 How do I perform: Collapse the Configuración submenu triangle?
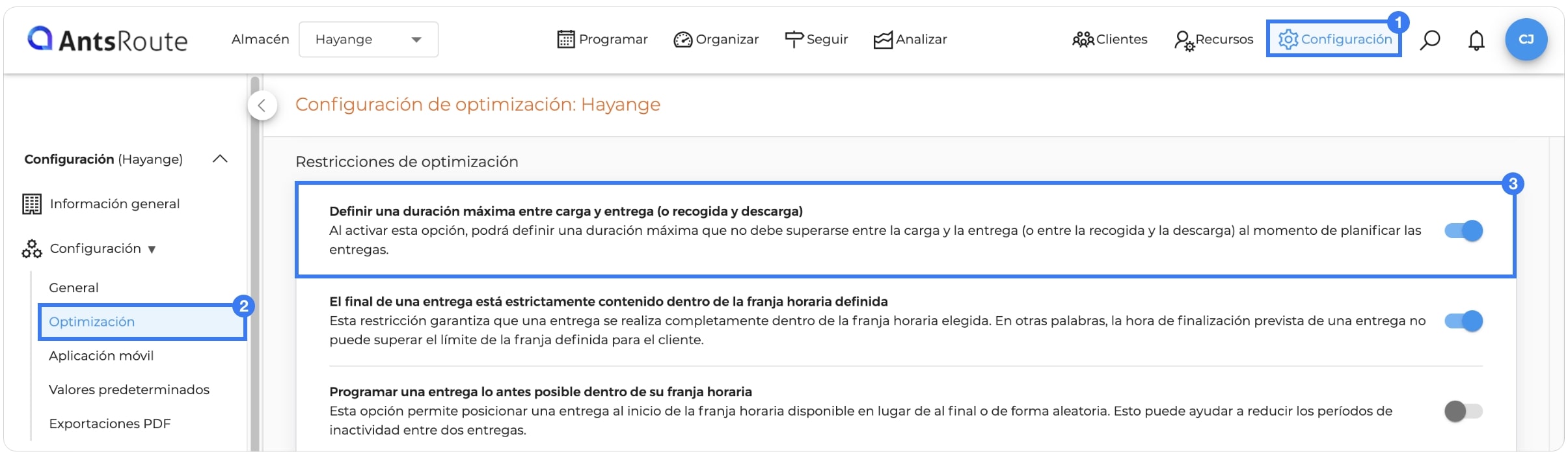[152, 249]
